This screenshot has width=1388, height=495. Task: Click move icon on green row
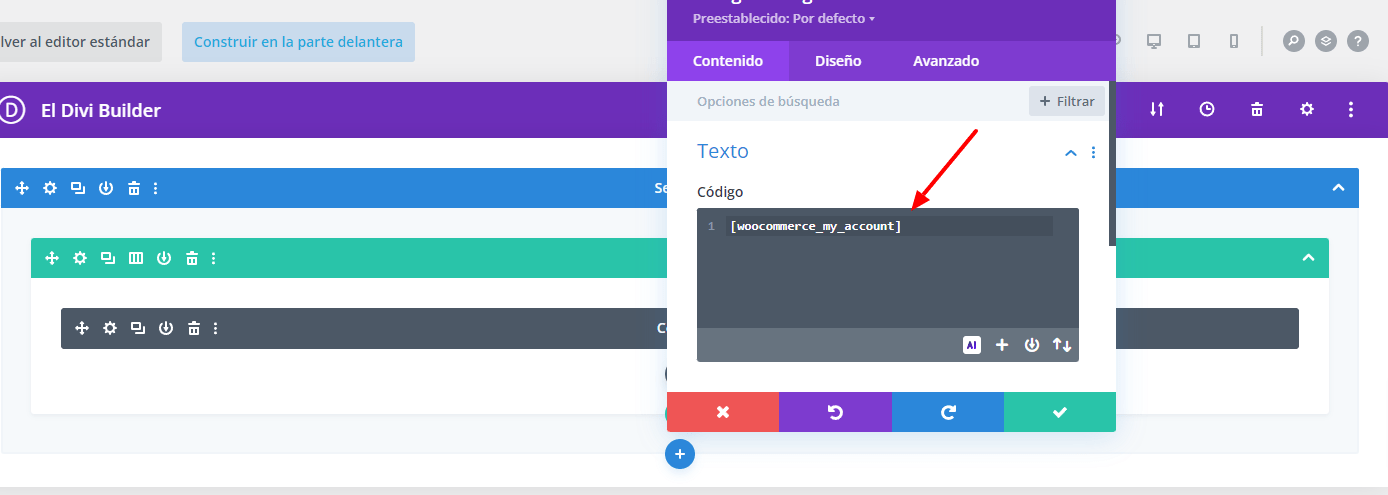(52, 258)
